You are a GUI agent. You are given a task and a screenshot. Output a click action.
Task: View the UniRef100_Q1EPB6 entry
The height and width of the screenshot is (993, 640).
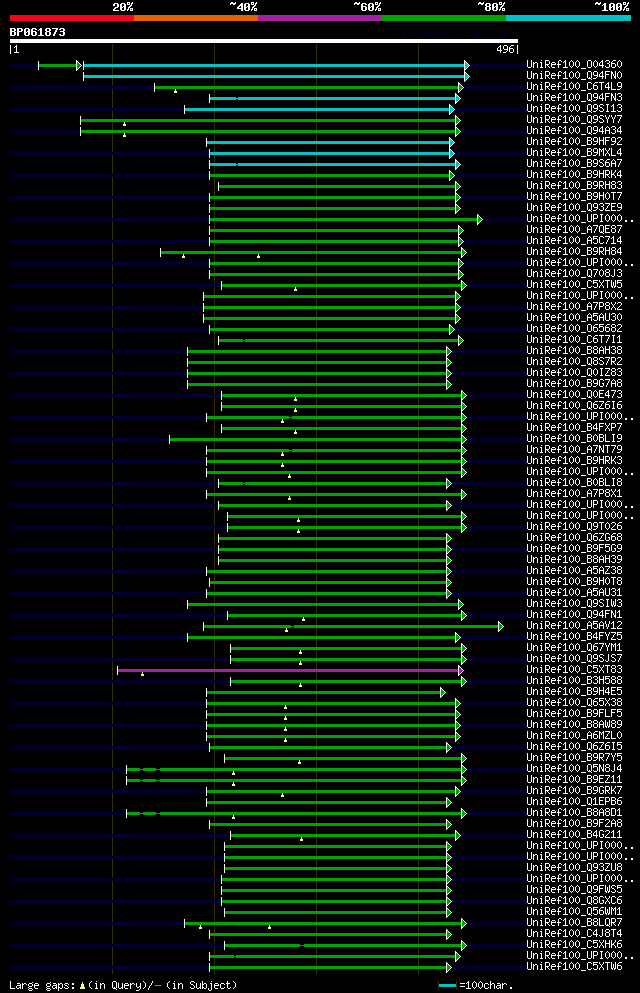click(574, 802)
